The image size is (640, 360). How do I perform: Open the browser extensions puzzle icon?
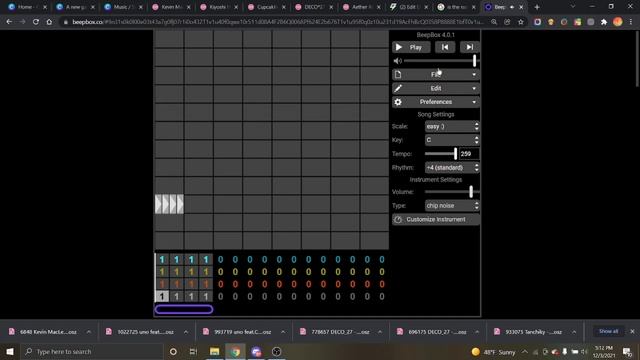click(x=604, y=22)
